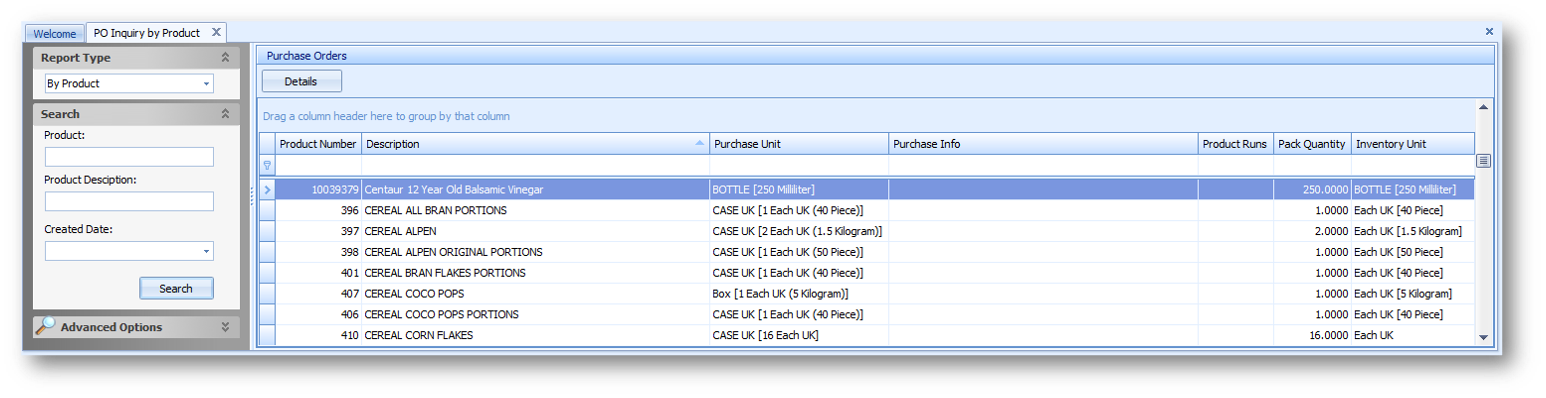Click the Each UK [1.5 Kilogram] inventory unit cell
1546x398 pixels.
click(1412, 231)
